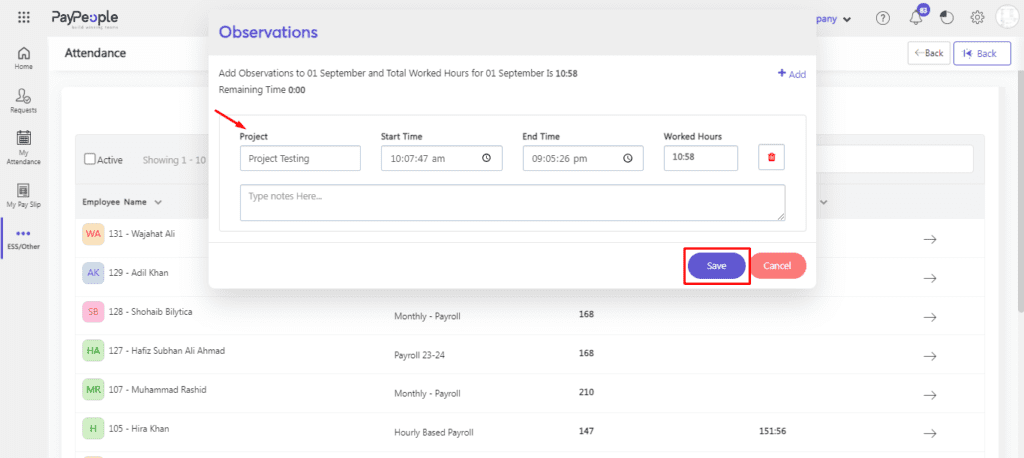Viewport: 1024px width, 458px height.
Task: Click the MR avatar for Muhammad Rashid
Action: tap(93, 390)
